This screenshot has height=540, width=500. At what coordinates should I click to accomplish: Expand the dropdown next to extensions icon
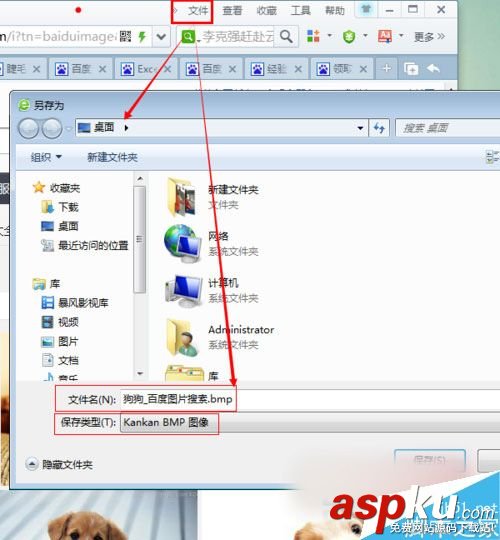coord(330,35)
